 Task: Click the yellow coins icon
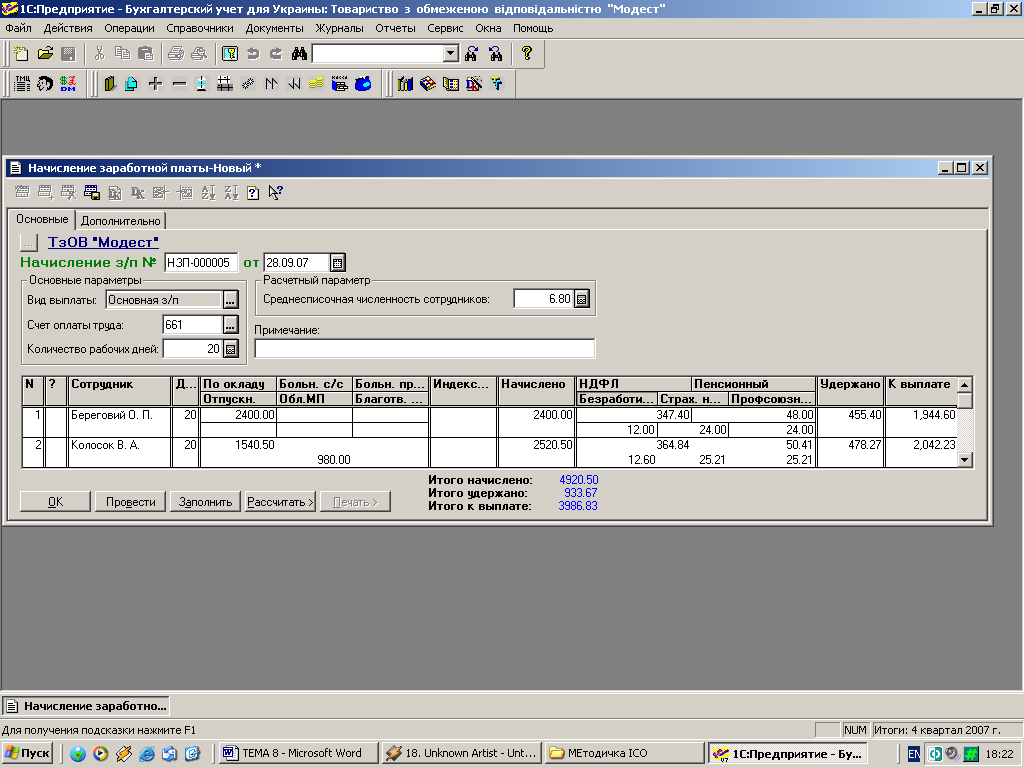coord(316,84)
